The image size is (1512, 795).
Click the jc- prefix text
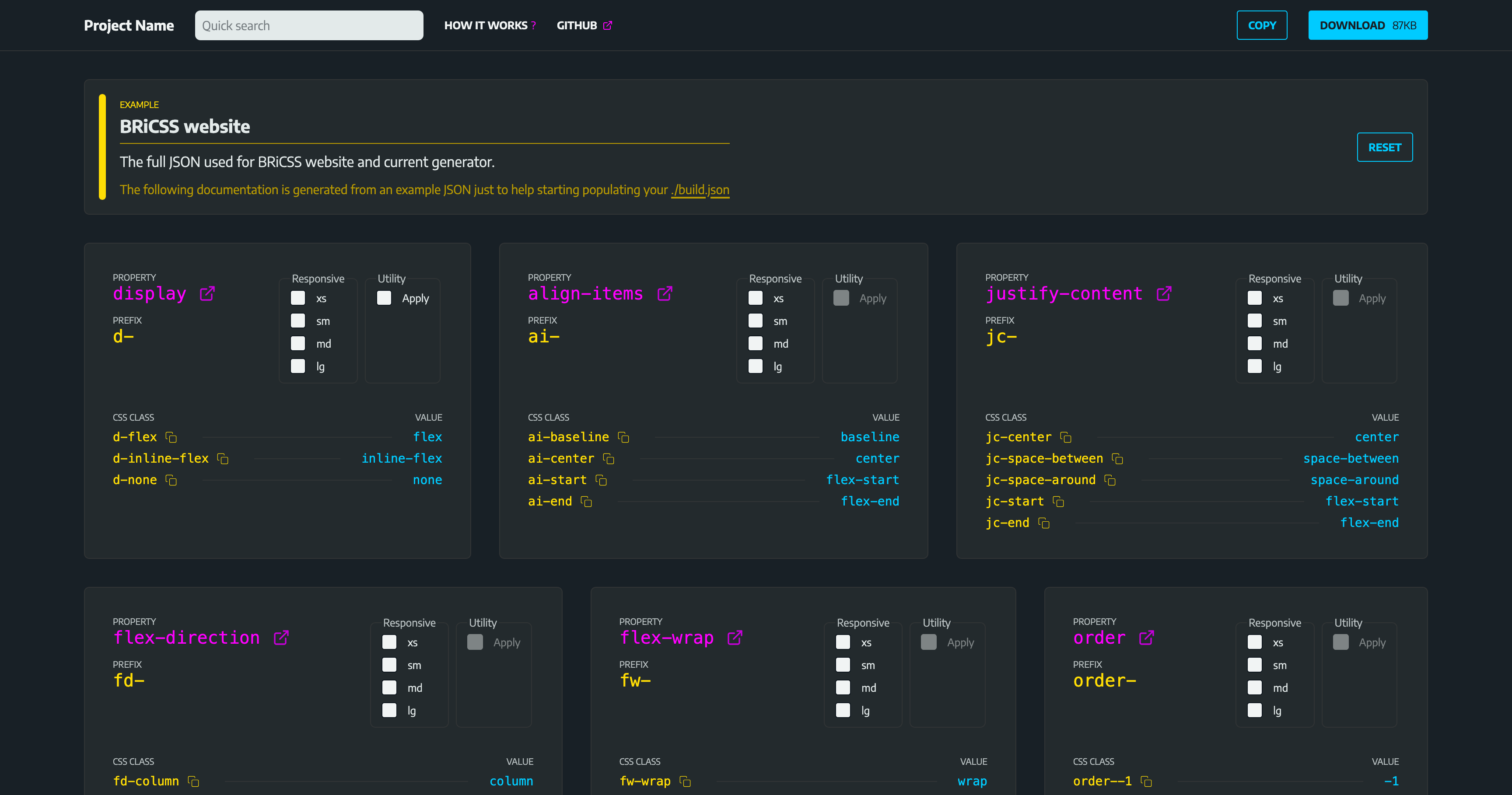click(1001, 337)
